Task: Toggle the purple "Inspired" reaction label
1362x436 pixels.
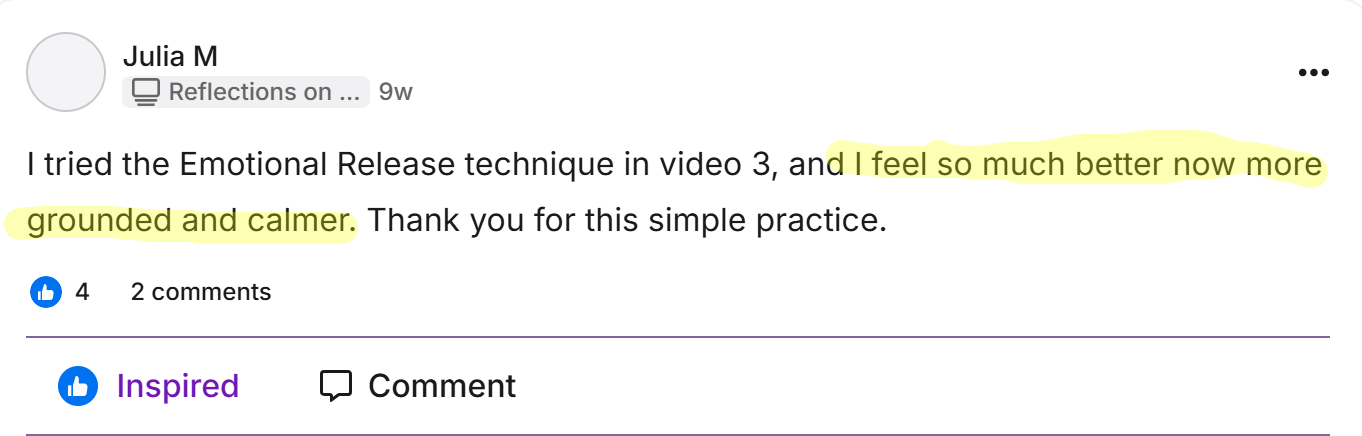Action: 177,386
